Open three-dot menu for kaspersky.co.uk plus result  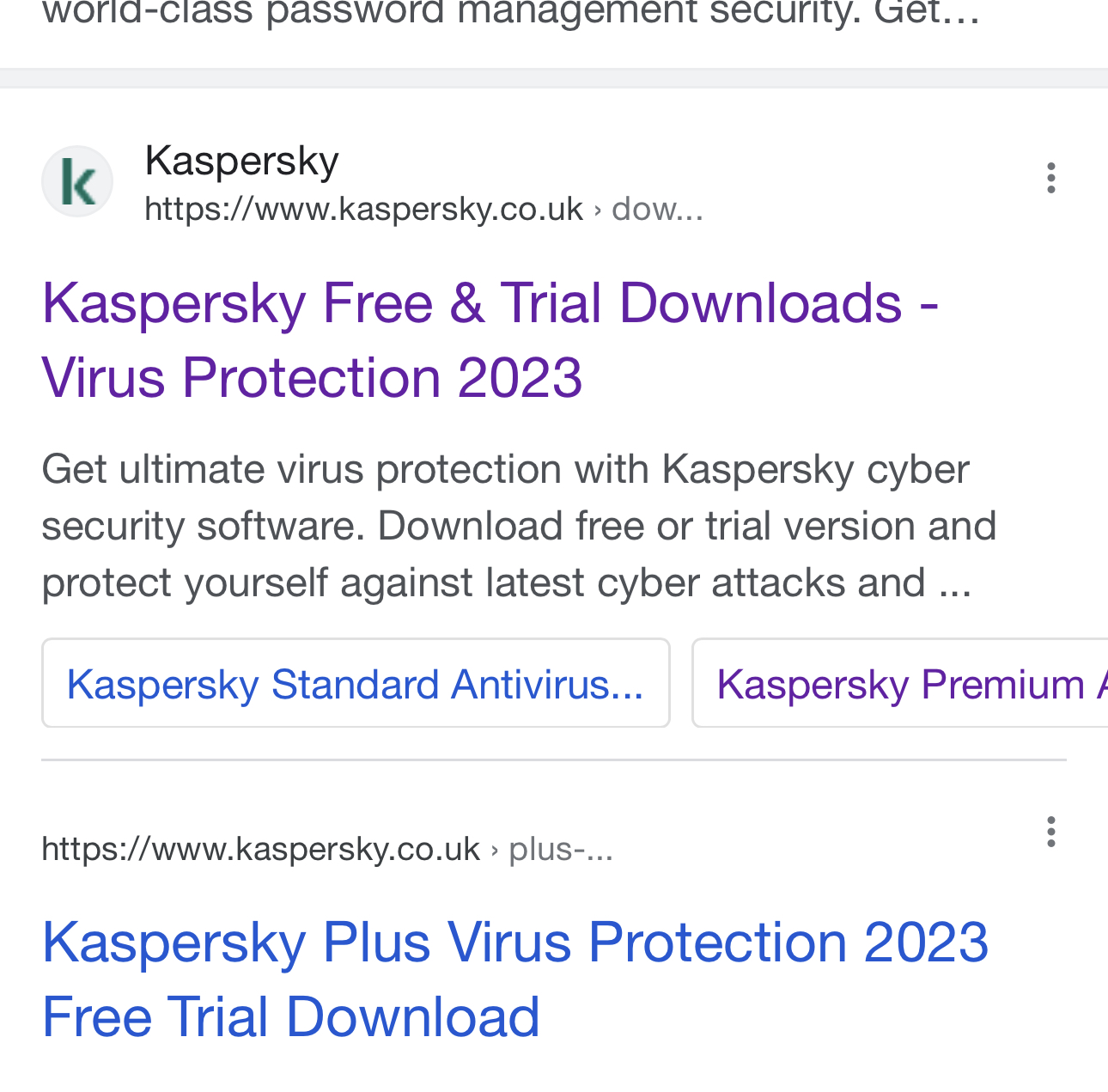coord(1050,832)
